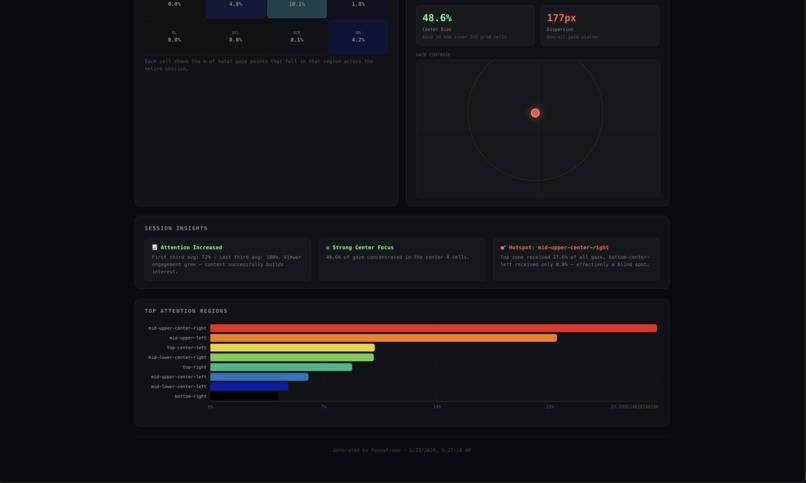Select the BL grid cell showing 0.0%
Screen dimensions: 806x483
pos(174,36)
